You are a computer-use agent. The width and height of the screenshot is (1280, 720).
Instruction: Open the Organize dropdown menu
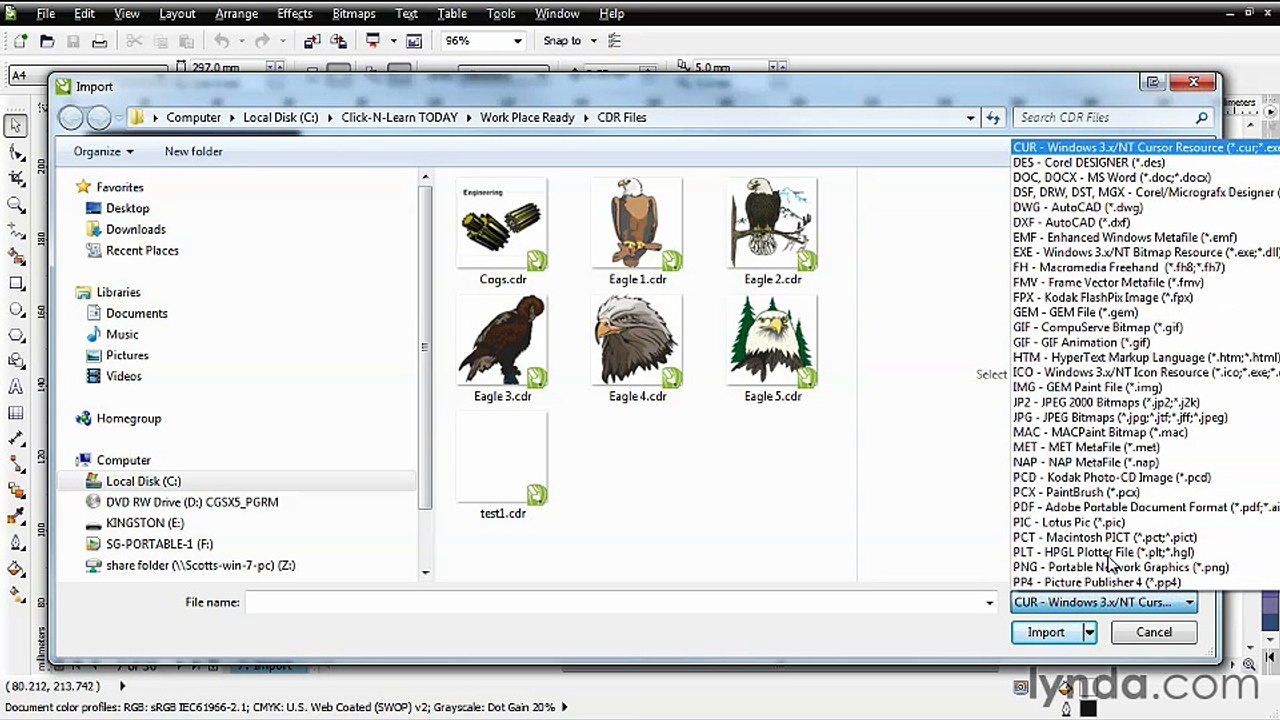[103, 151]
